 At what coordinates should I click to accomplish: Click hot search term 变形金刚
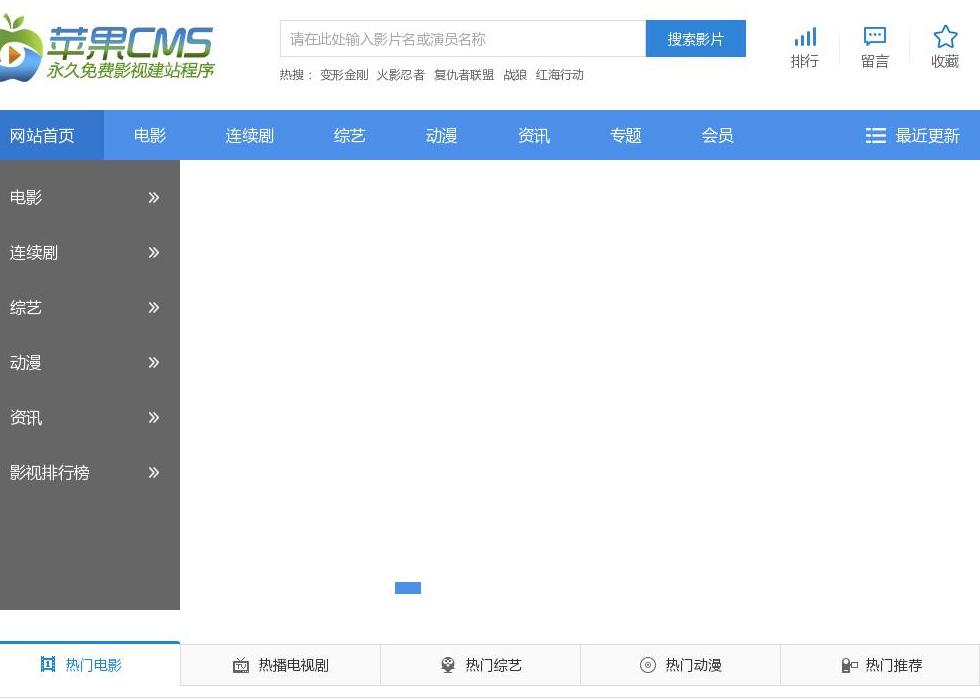point(344,75)
